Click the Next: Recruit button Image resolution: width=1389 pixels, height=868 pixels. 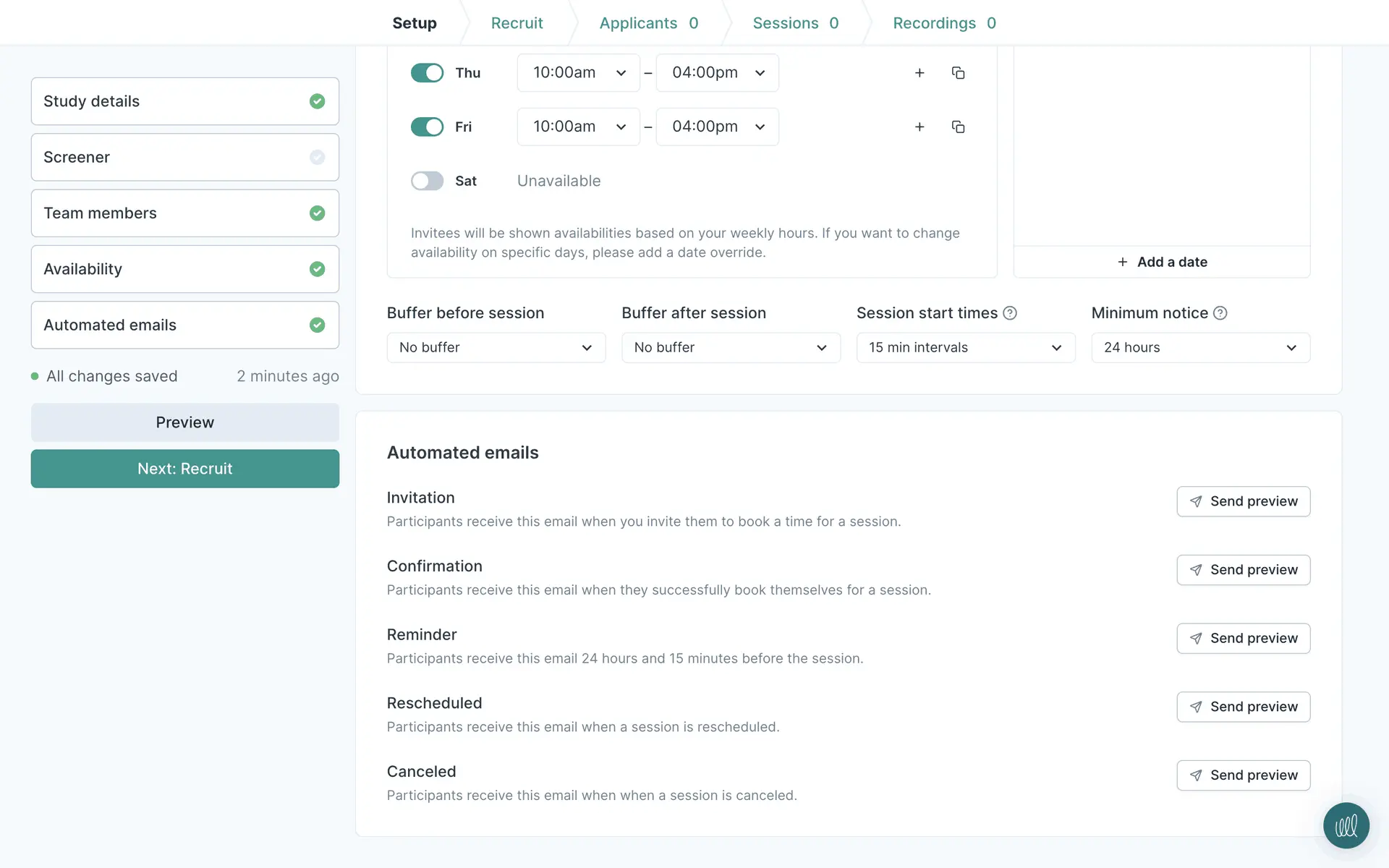click(x=184, y=469)
